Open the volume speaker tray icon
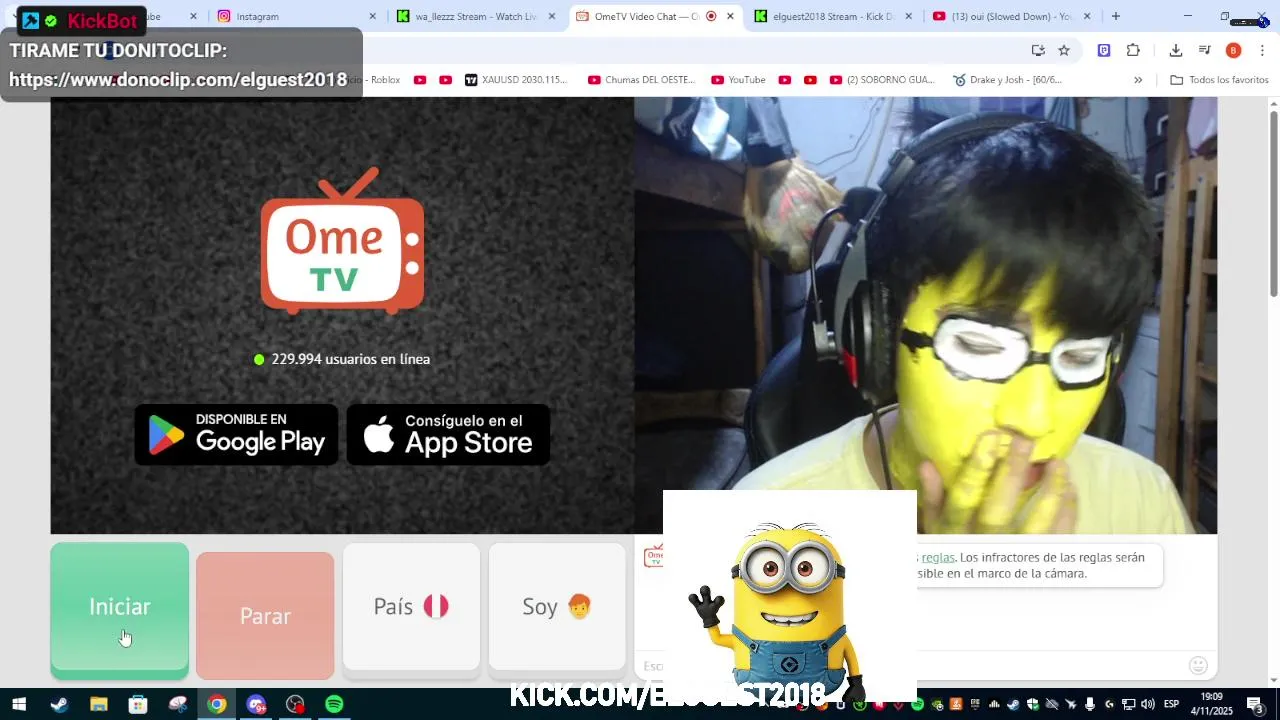The height and width of the screenshot is (720, 1280). pos(1148,705)
